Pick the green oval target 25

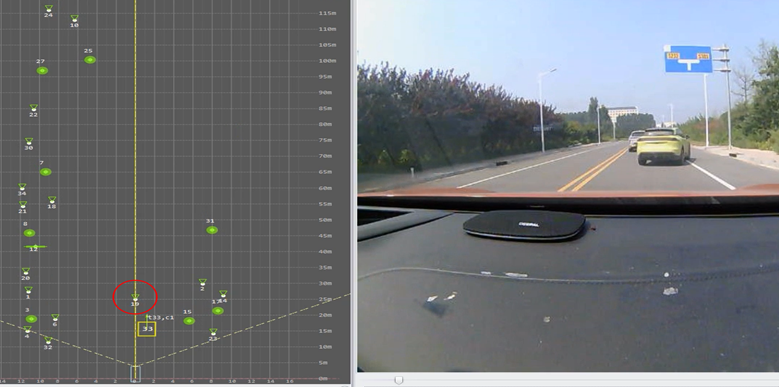[90, 60]
